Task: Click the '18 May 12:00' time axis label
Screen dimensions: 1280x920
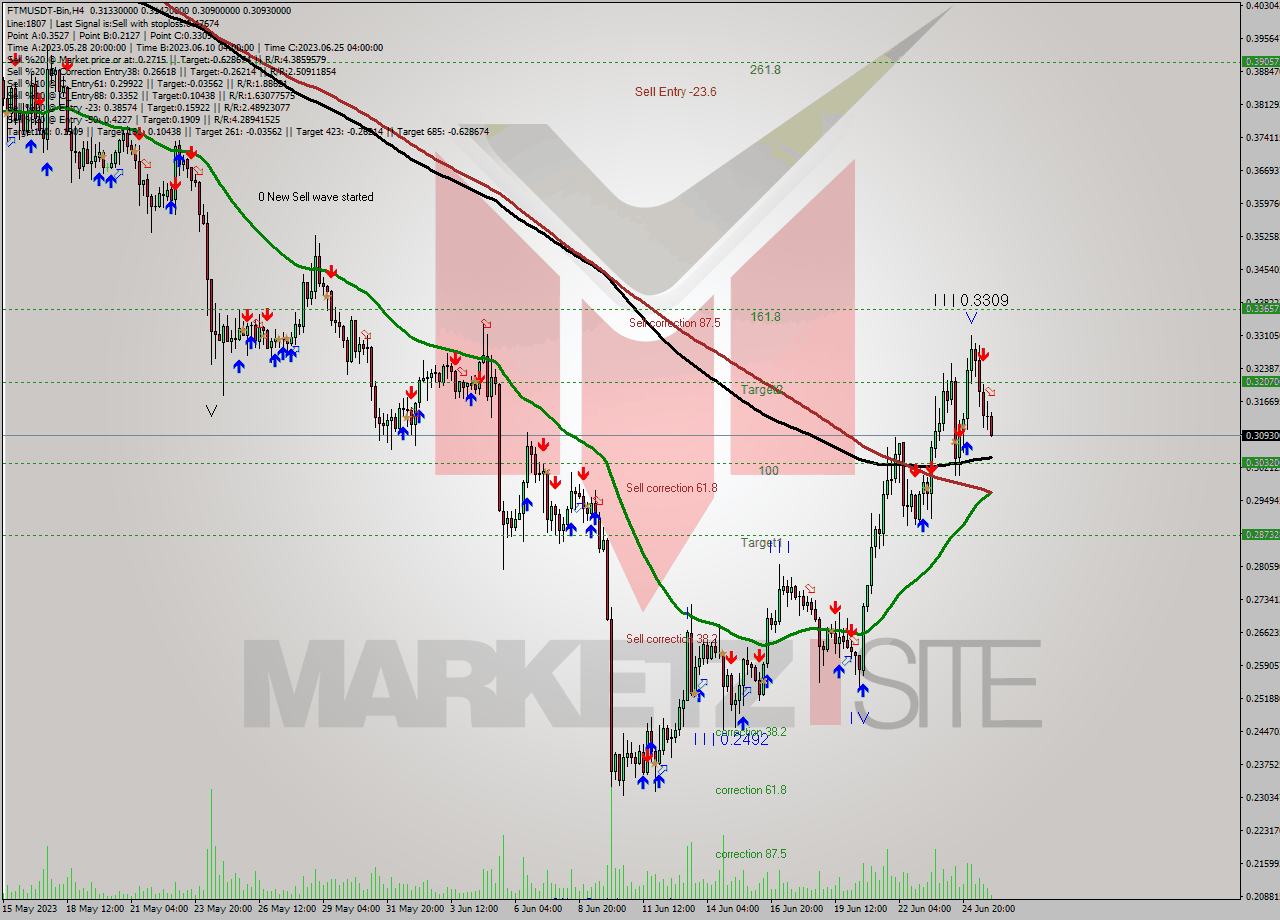Action: (96, 909)
